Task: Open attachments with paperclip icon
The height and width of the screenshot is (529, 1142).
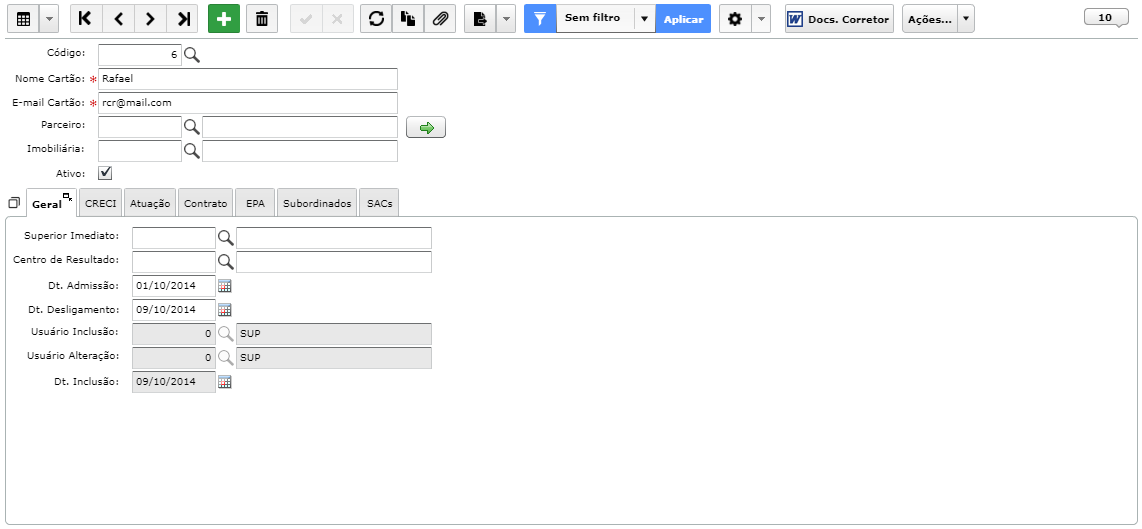Action: [439, 20]
